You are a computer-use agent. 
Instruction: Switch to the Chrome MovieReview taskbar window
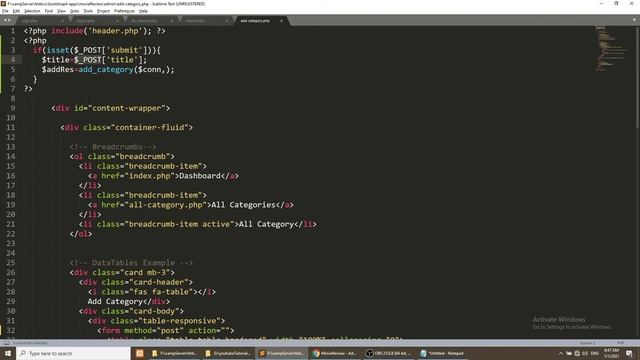(x=335, y=353)
